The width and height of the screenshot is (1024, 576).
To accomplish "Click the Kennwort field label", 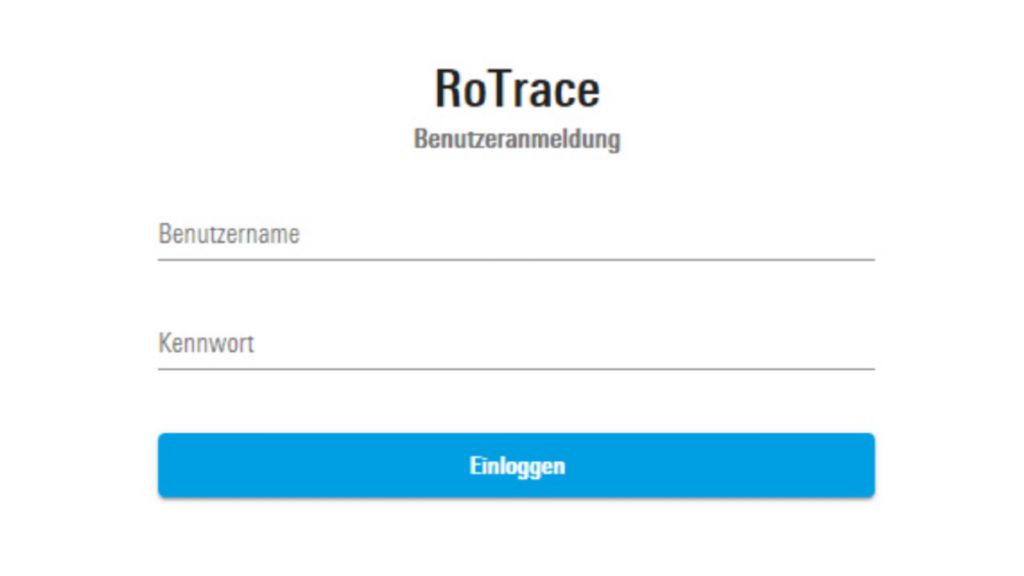I will point(207,343).
